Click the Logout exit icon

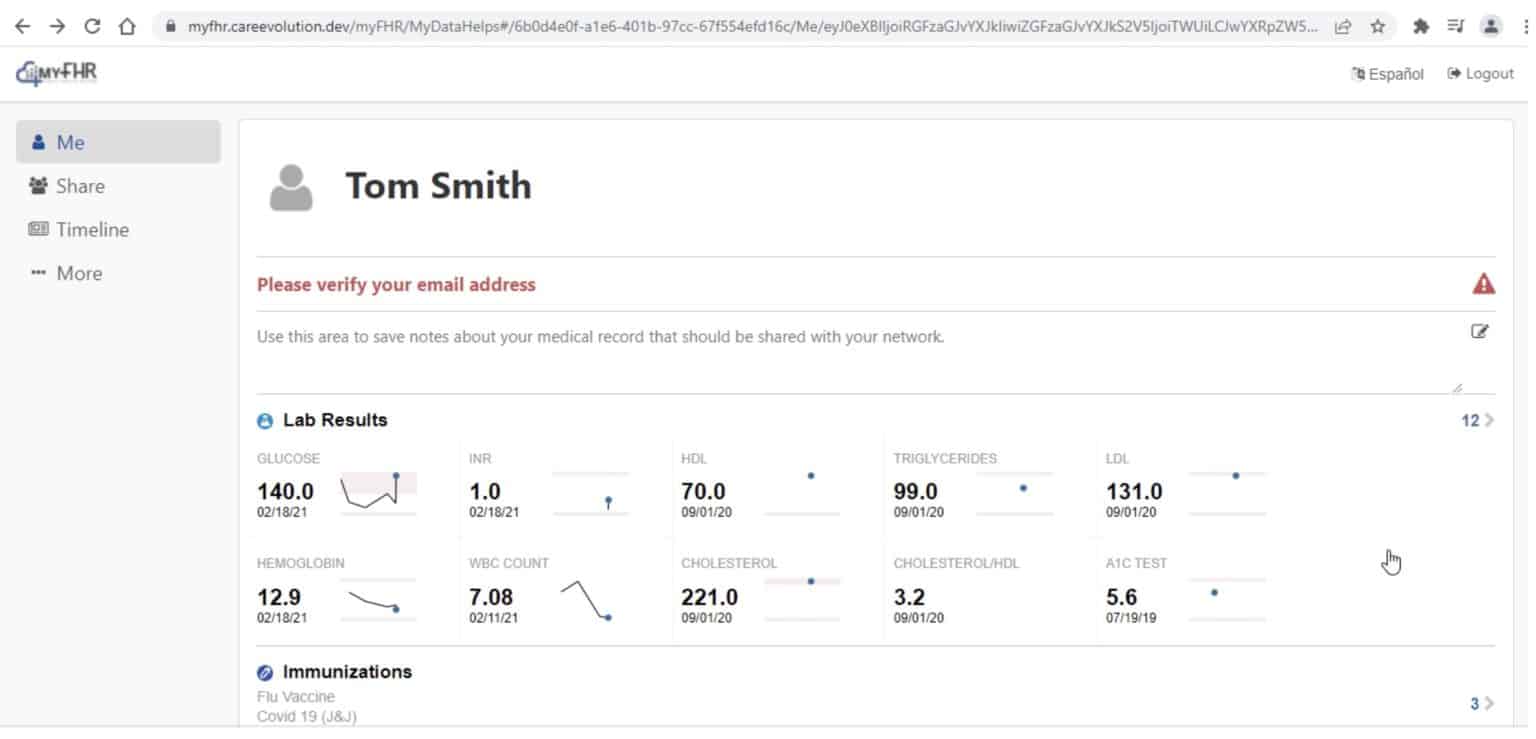[x=1452, y=73]
